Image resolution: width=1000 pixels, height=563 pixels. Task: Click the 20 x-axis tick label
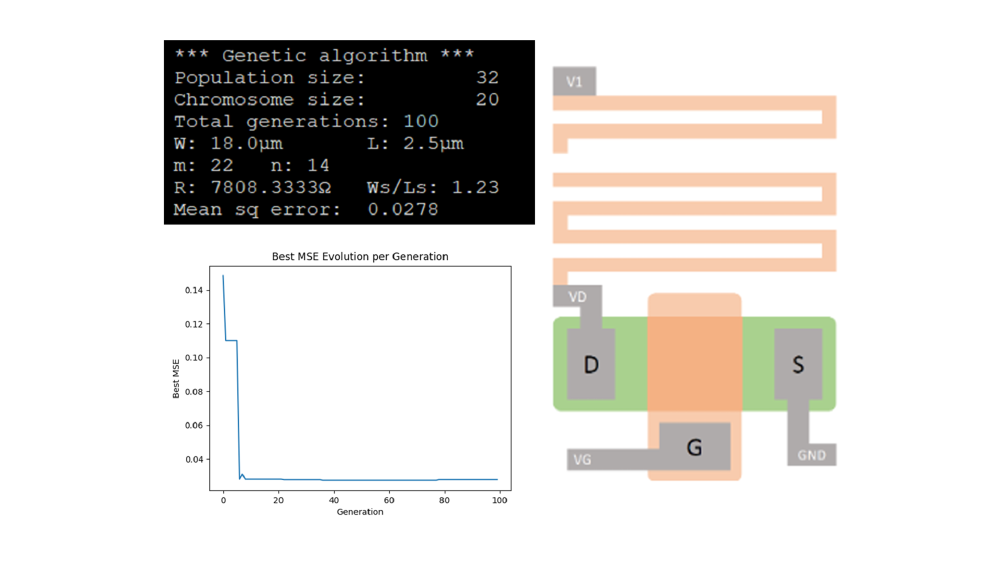tap(279, 500)
